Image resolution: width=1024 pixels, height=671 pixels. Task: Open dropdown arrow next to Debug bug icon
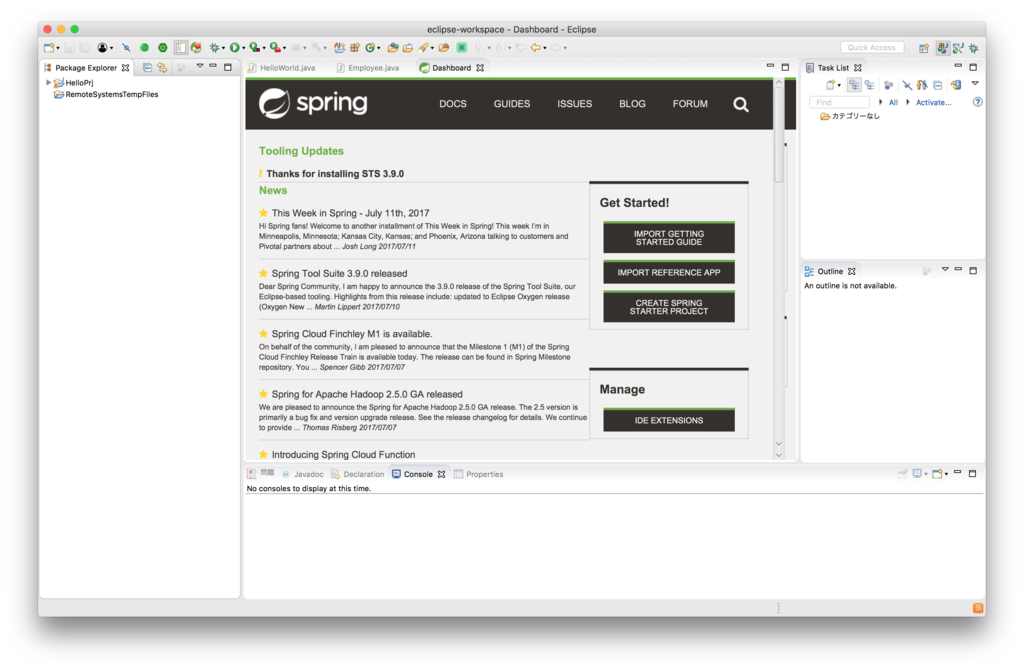[x=223, y=48]
